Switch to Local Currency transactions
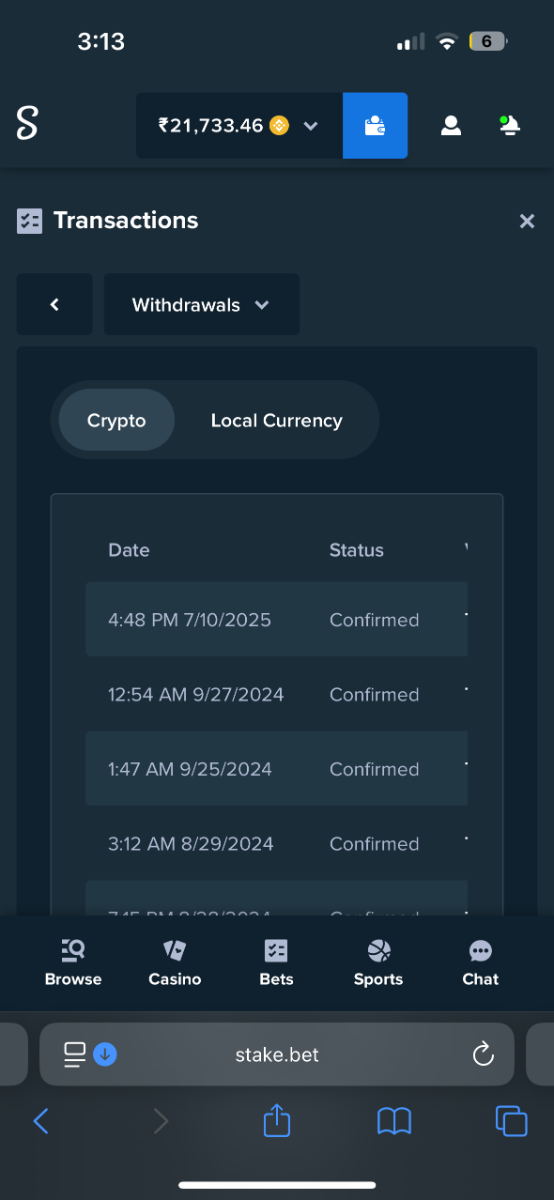This screenshot has height=1200, width=554. (276, 420)
